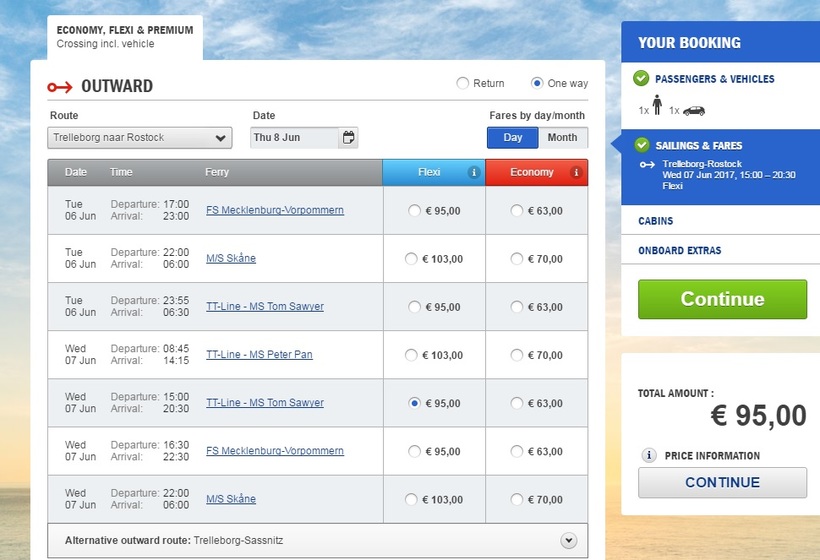Open TT-Line MS Tom Sawyer link for 15:00
Viewport: 820px width, 560px height.
(x=265, y=403)
